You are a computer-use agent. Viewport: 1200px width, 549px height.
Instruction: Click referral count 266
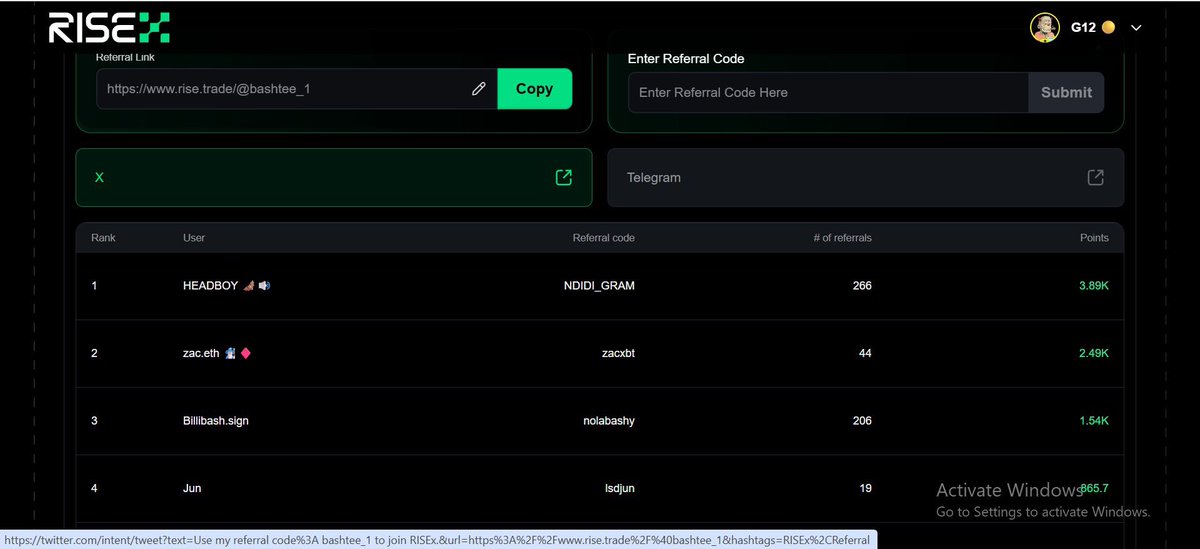click(862, 285)
